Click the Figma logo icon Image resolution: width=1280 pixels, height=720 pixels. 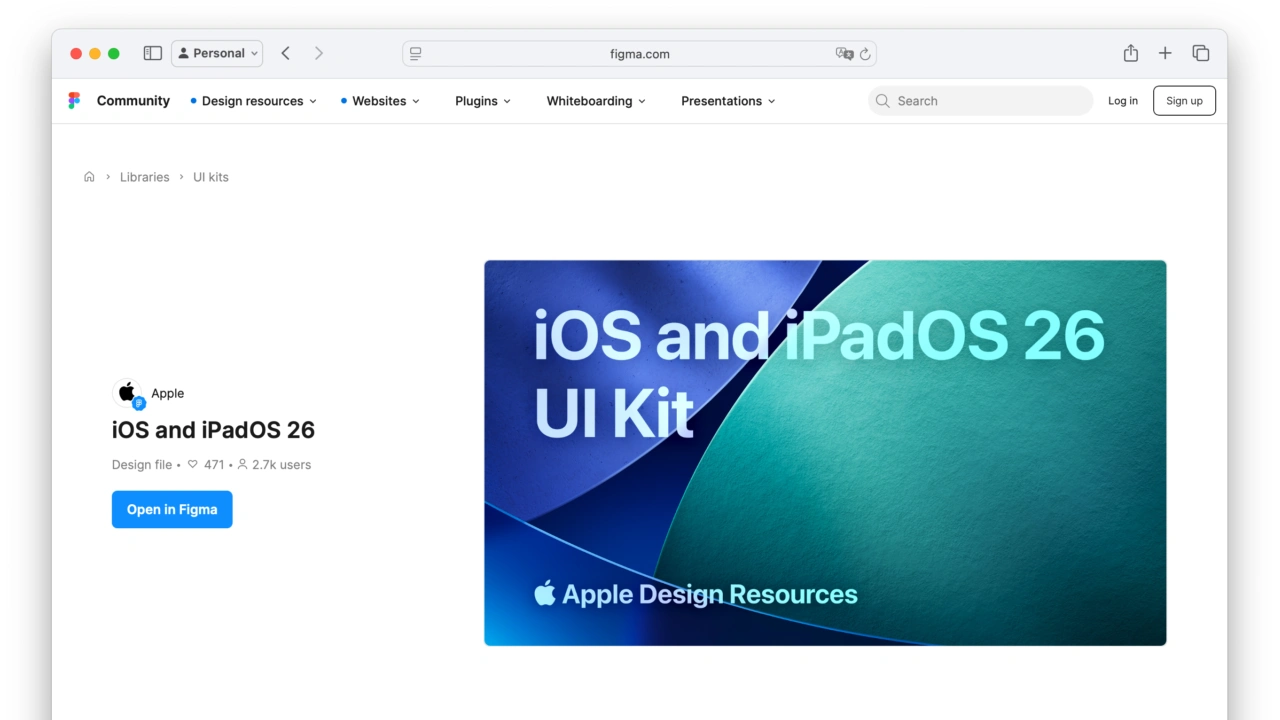tap(74, 101)
